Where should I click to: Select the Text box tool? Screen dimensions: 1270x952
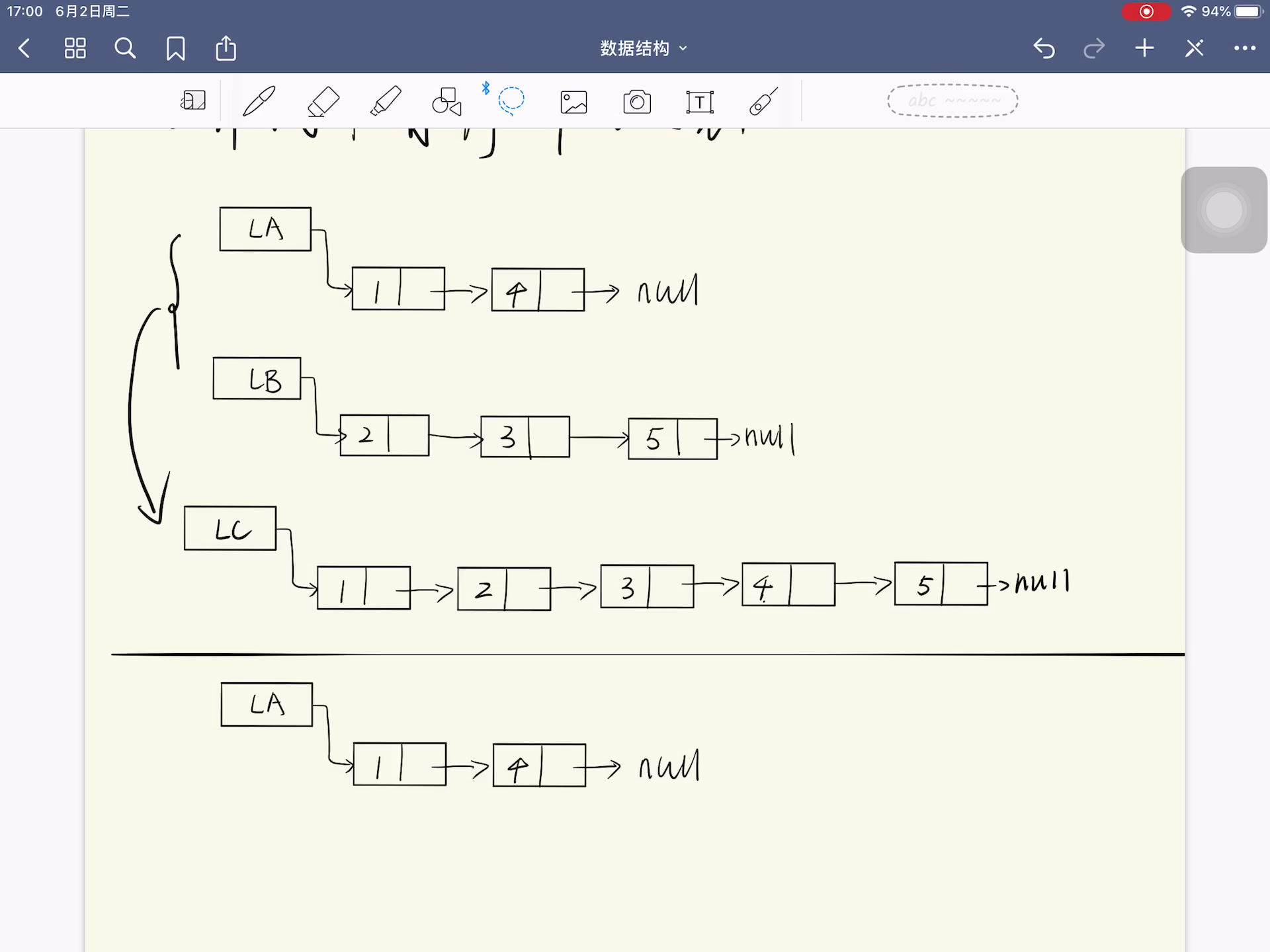(700, 102)
